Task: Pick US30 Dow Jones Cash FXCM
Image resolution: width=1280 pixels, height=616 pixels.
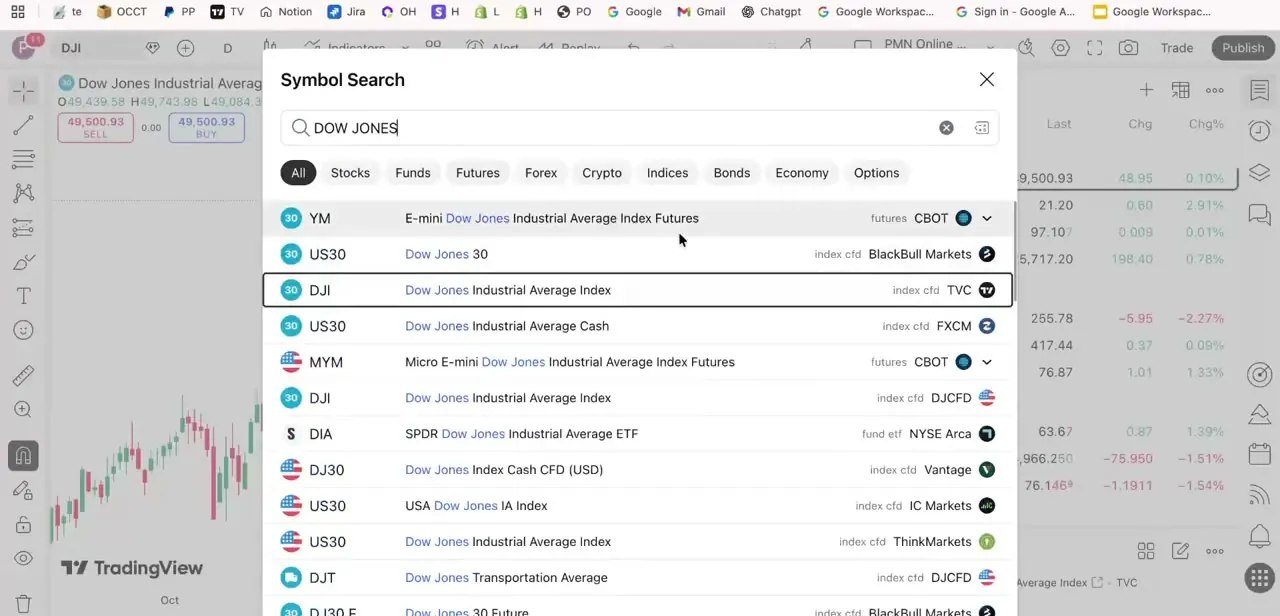Action: pyautogui.click(x=638, y=326)
